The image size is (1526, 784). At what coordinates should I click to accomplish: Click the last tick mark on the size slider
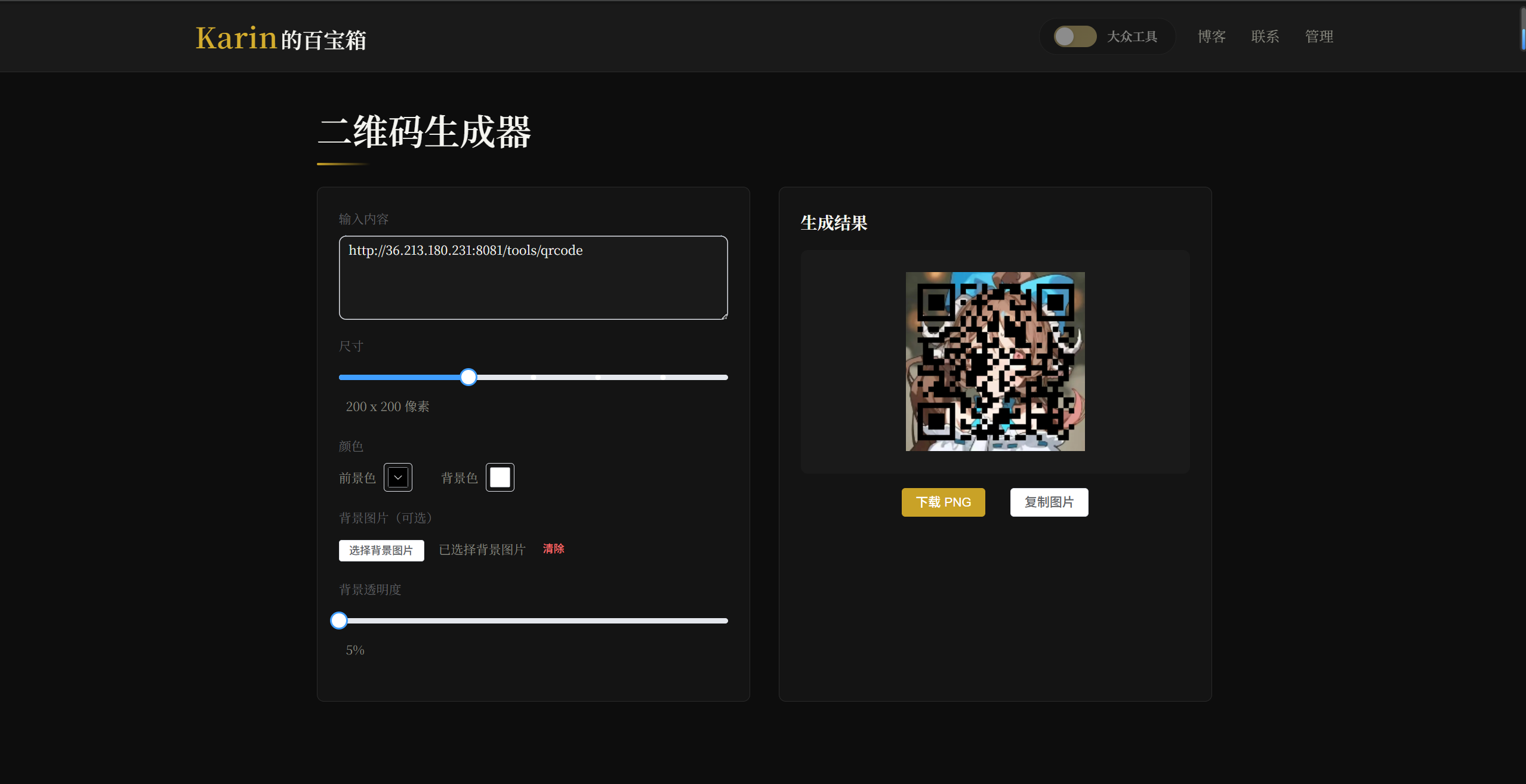[663, 377]
